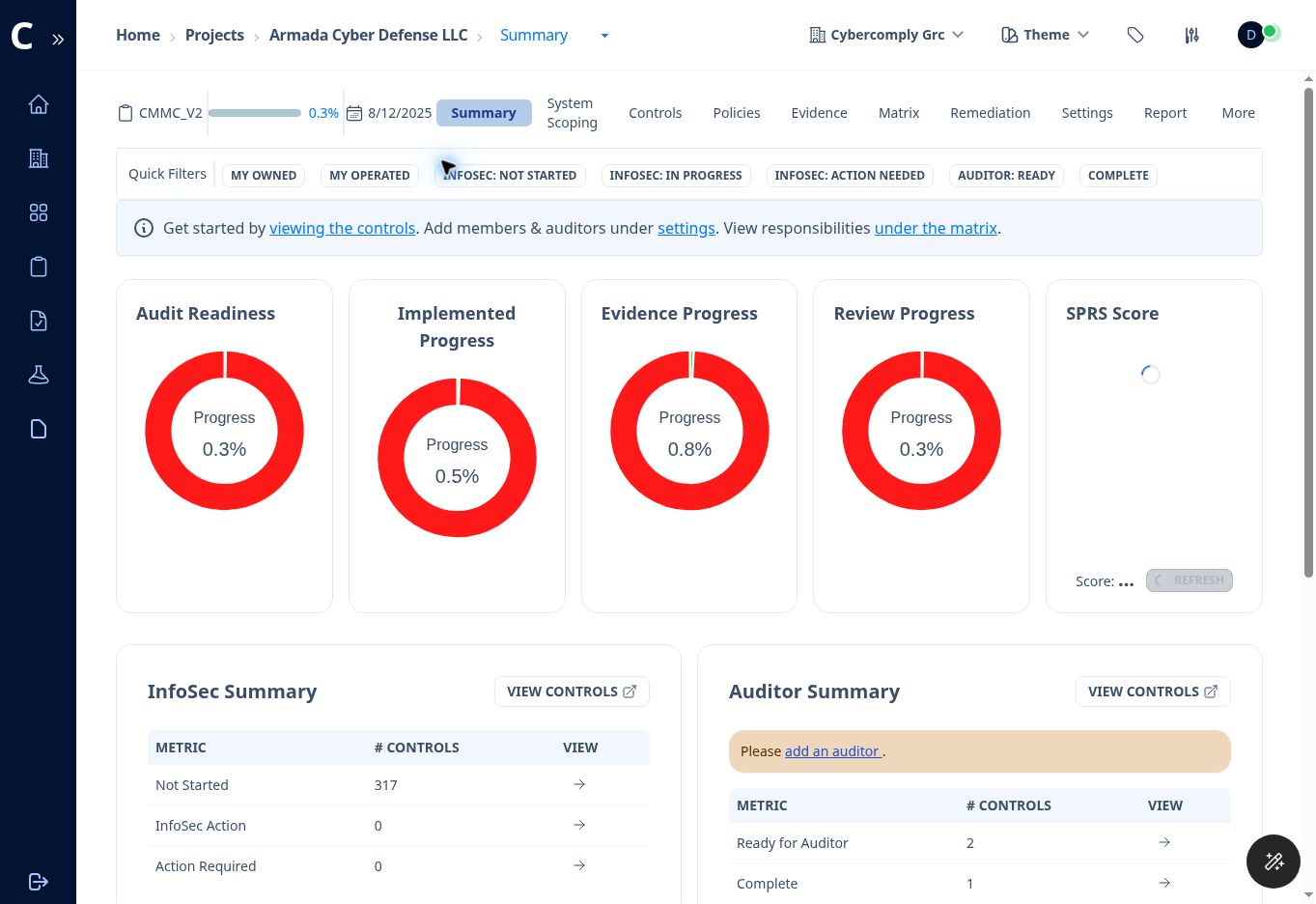This screenshot has height=904, width=1316.
Task: Expand the sidebar with double chevron
Action: click(58, 40)
